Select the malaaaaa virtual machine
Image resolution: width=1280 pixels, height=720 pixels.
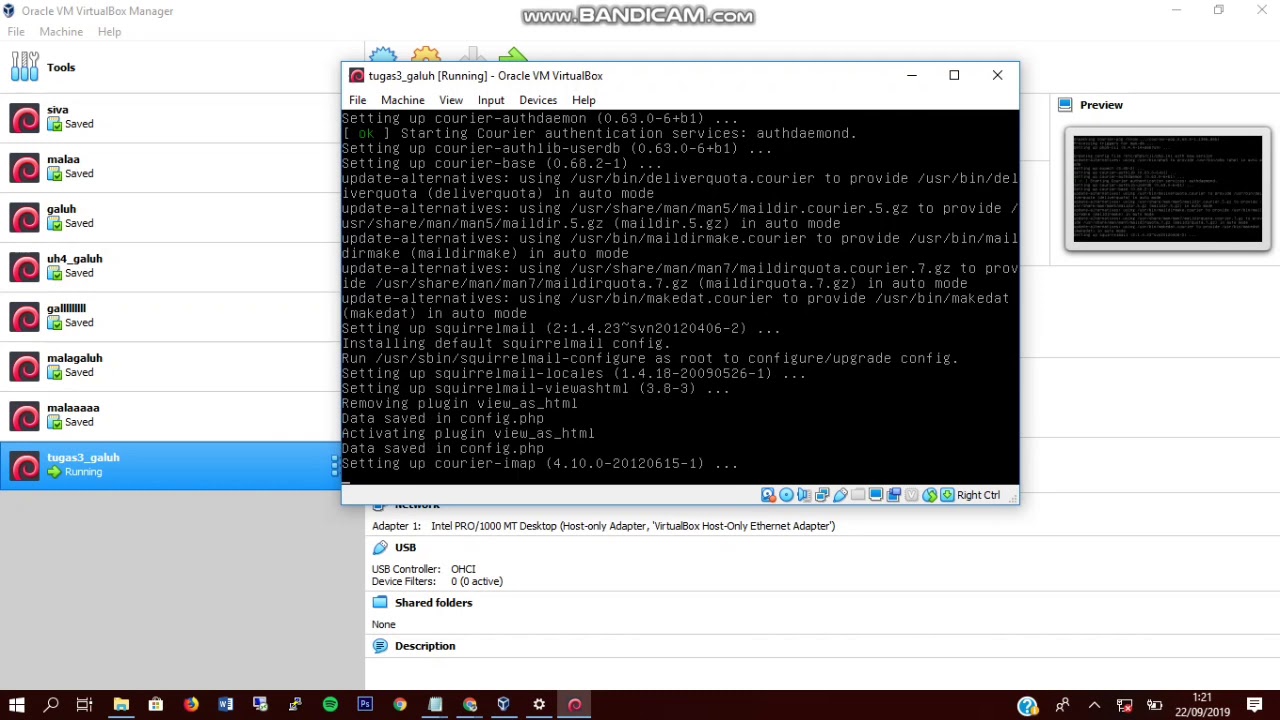pyautogui.click(x=170, y=415)
